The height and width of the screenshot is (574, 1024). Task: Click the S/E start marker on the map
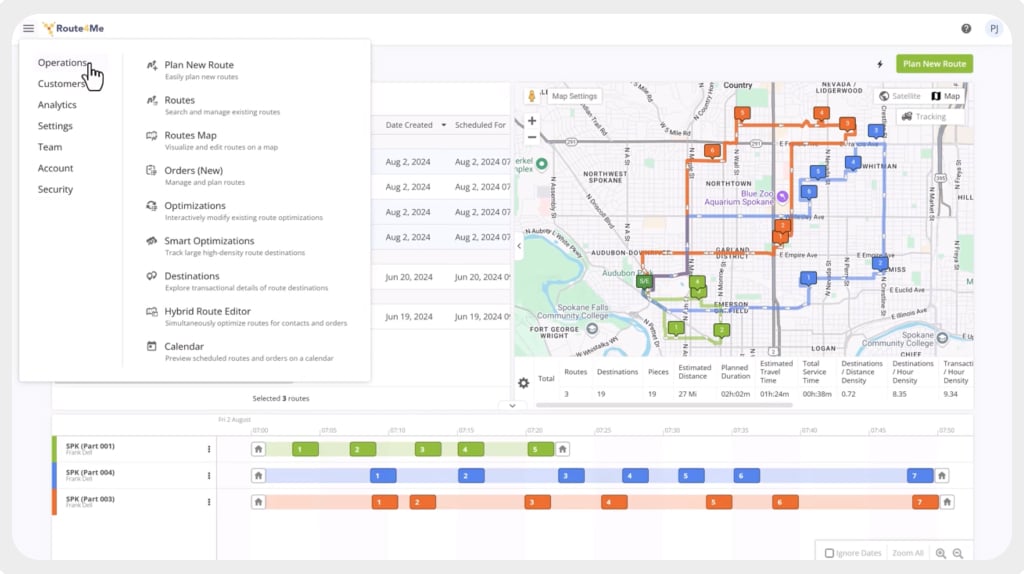point(644,281)
